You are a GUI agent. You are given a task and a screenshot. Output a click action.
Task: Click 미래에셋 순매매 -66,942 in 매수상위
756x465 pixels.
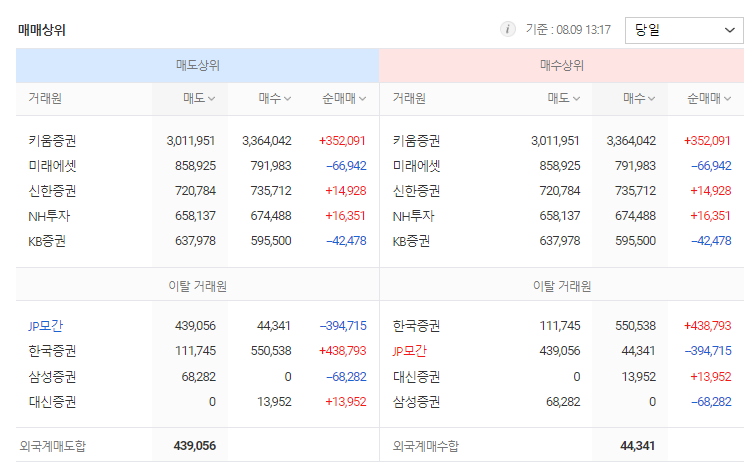coord(711,166)
